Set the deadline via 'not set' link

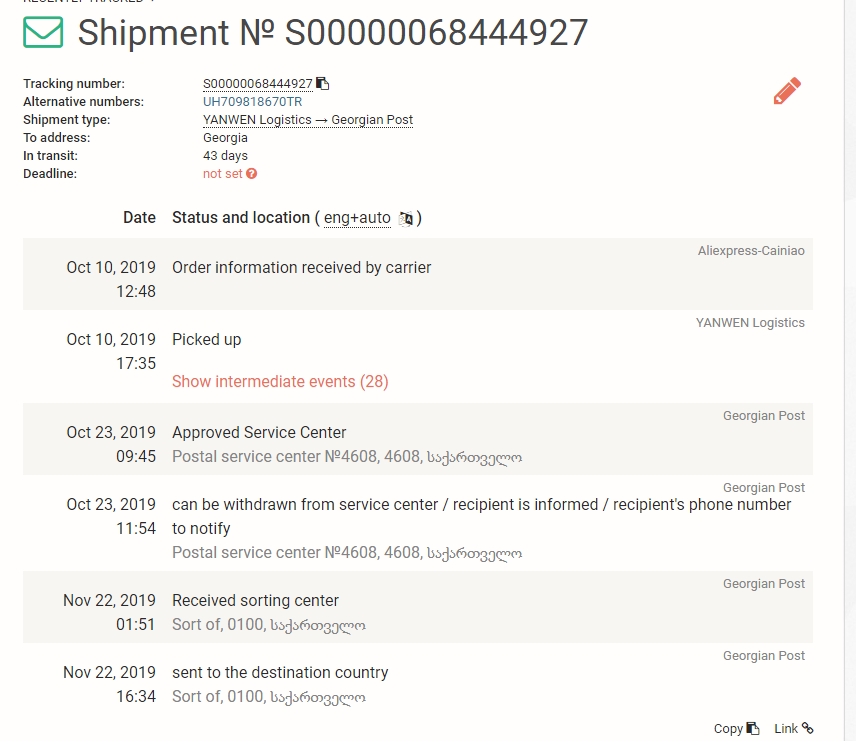(222, 174)
